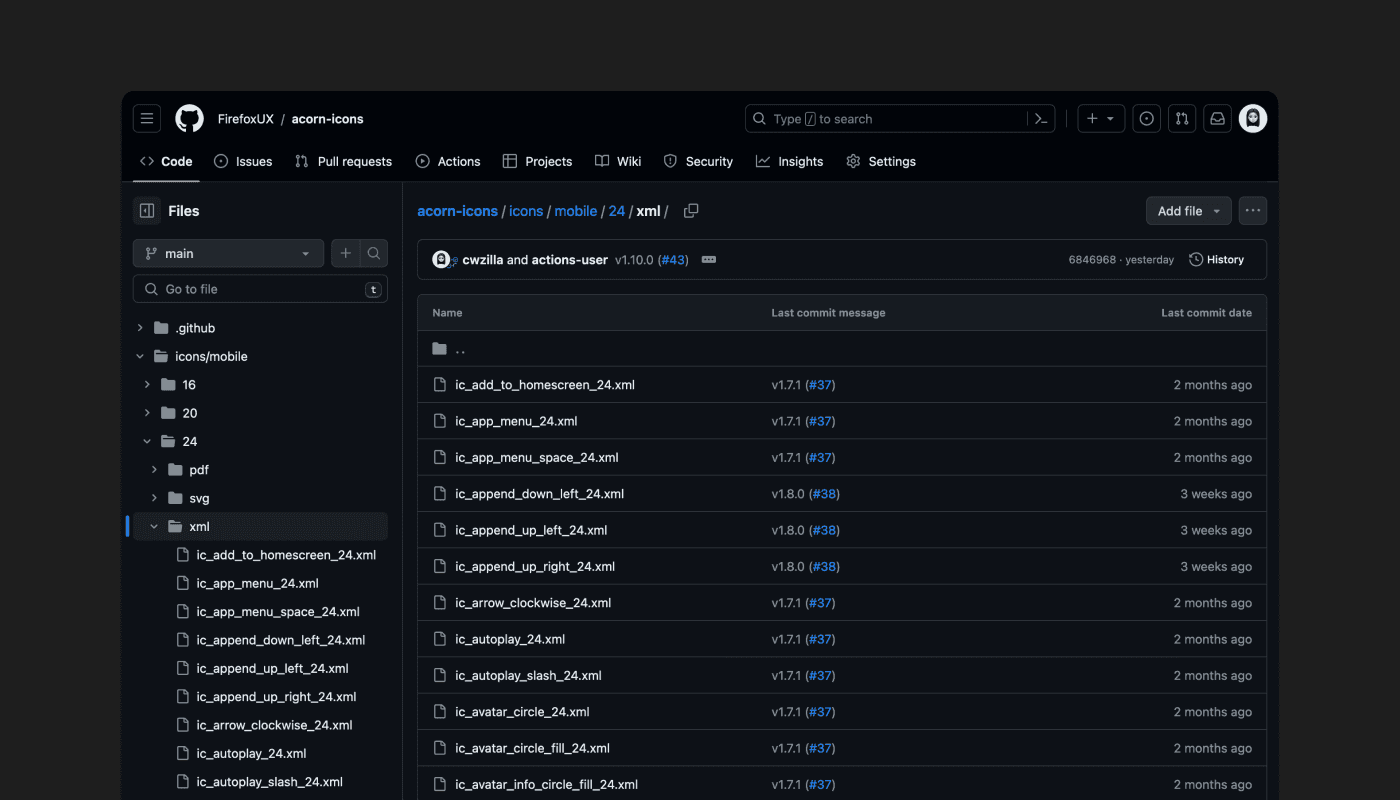Select ic_app_menu_space_24.xml in the file tree
The height and width of the screenshot is (800, 1400).
278,612
